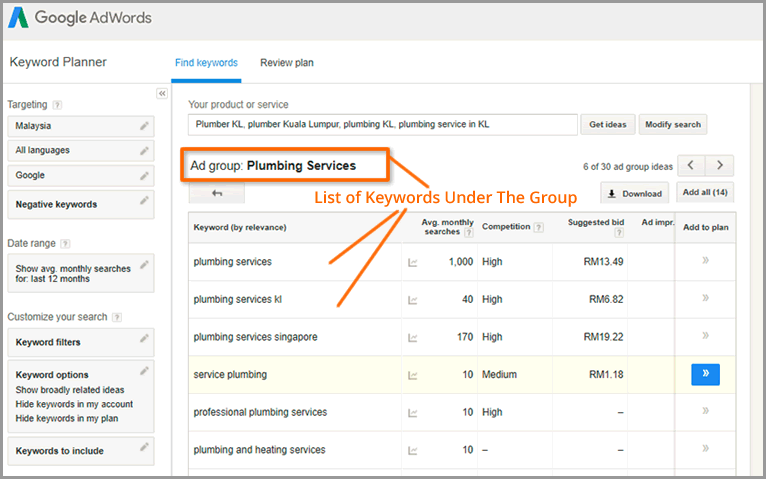Switch to Review plan tab
This screenshot has height=479, width=766.
pyautogui.click(x=287, y=63)
